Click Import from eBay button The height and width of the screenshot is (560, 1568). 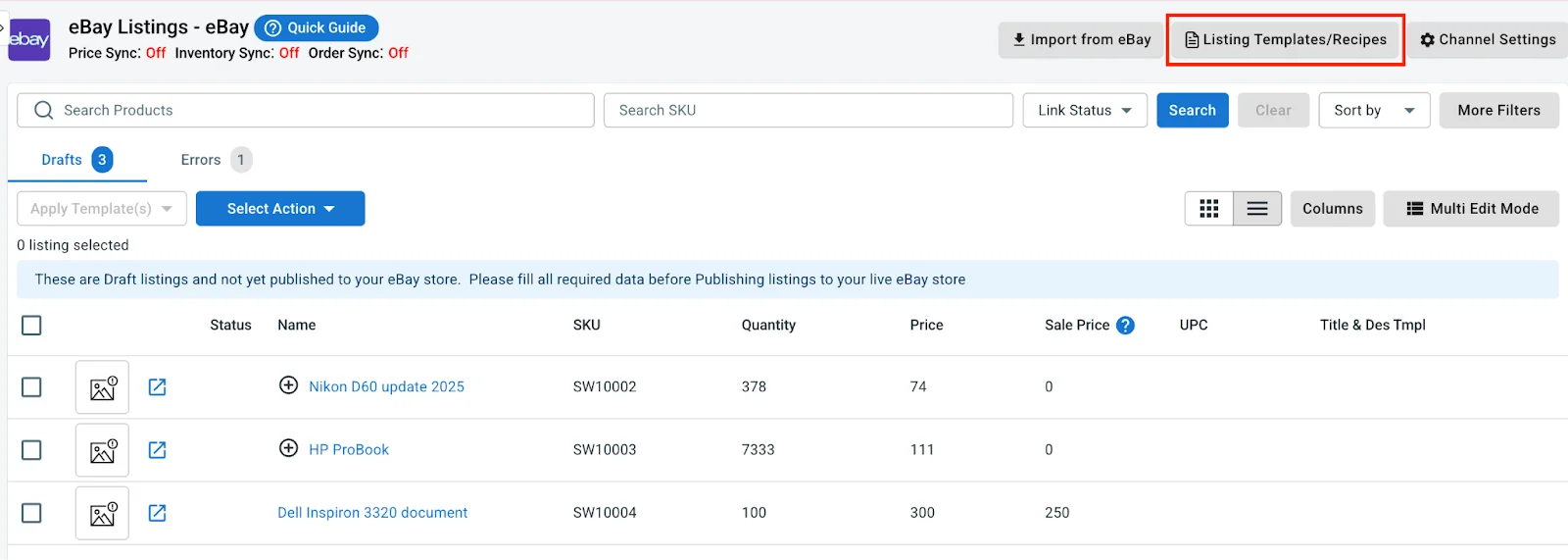(x=1081, y=39)
